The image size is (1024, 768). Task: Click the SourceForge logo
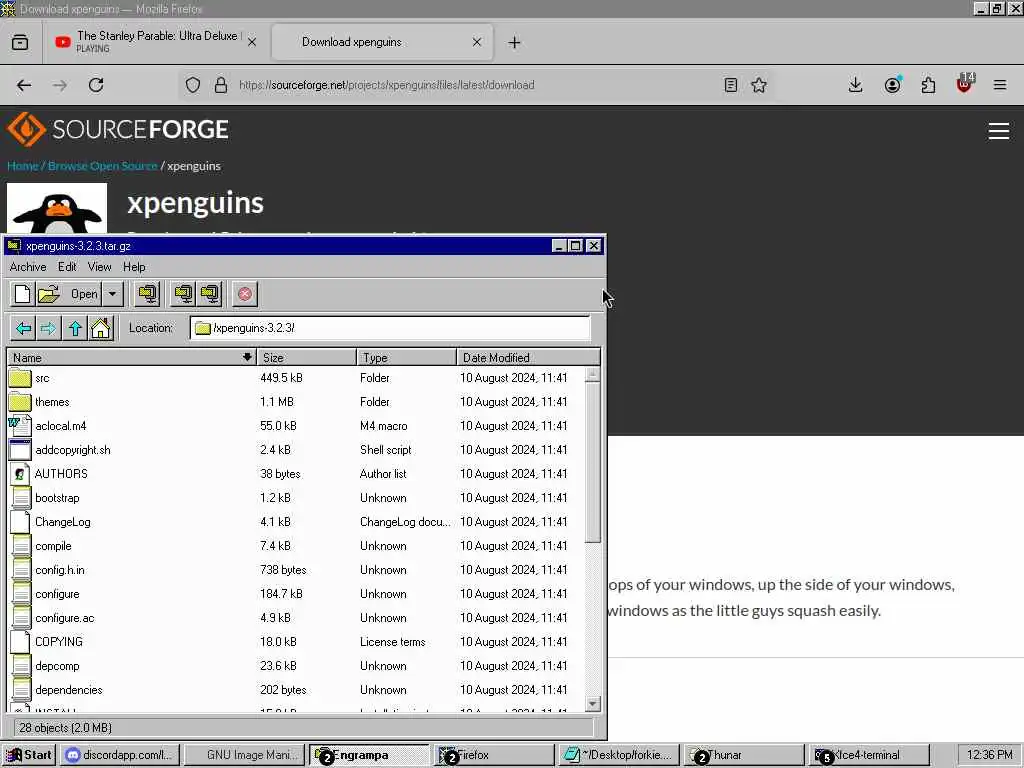118,129
